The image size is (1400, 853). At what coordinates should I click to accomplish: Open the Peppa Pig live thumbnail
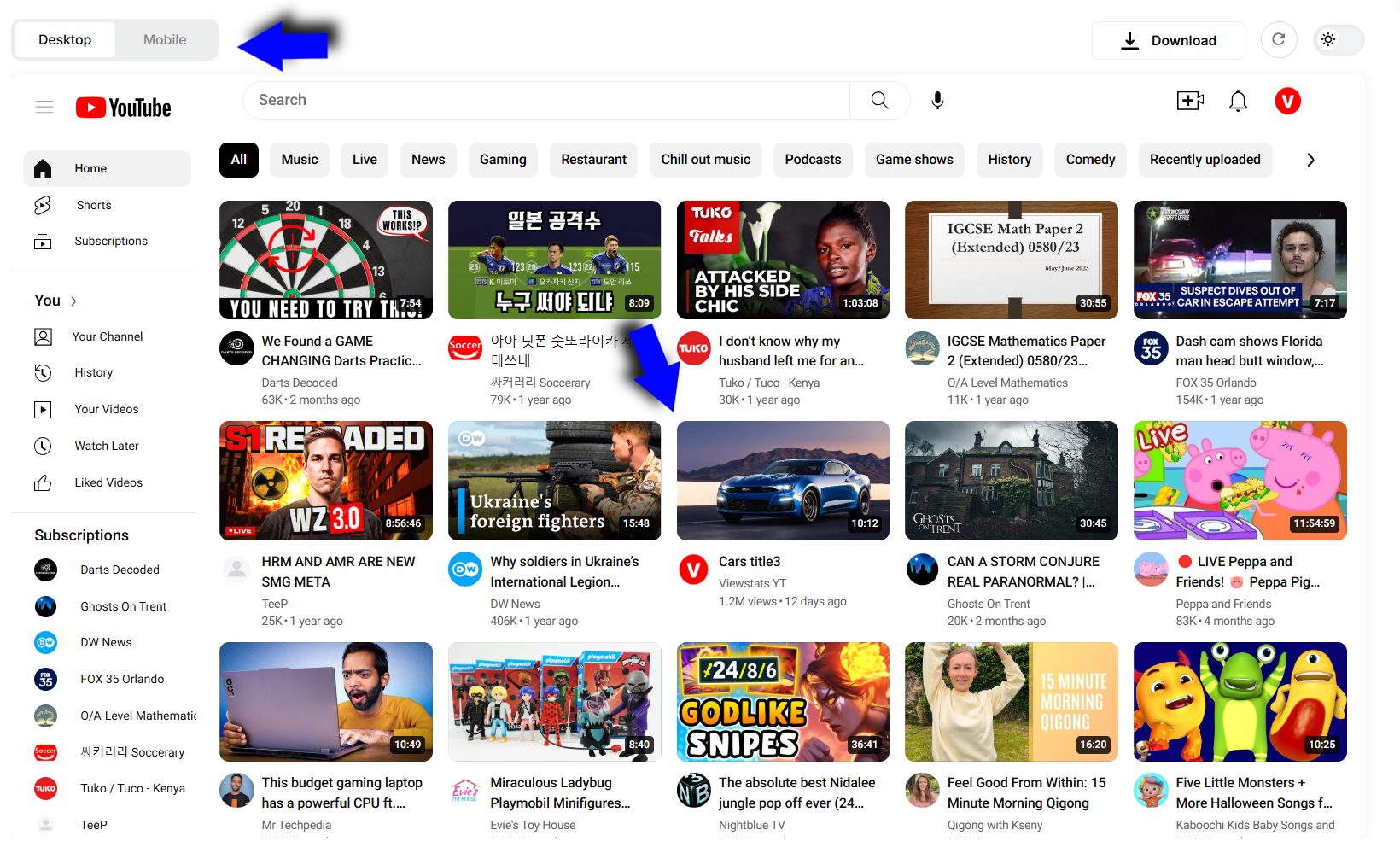click(1240, 481)
